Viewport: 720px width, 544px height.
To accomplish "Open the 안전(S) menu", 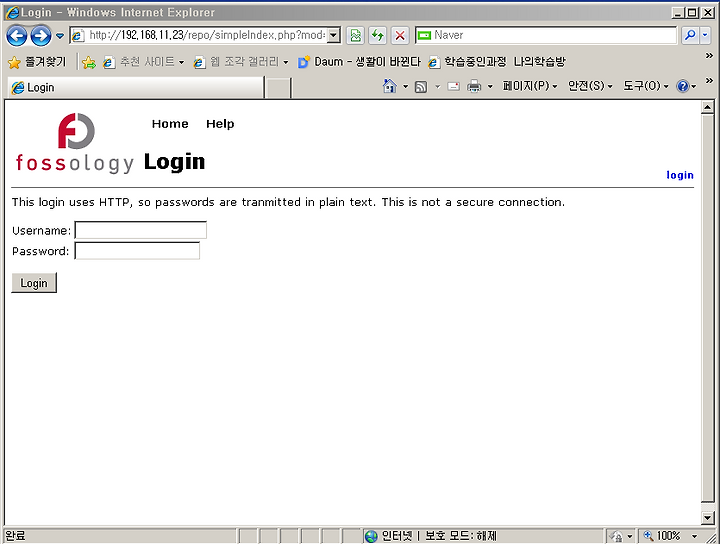I will coord(590,86).
